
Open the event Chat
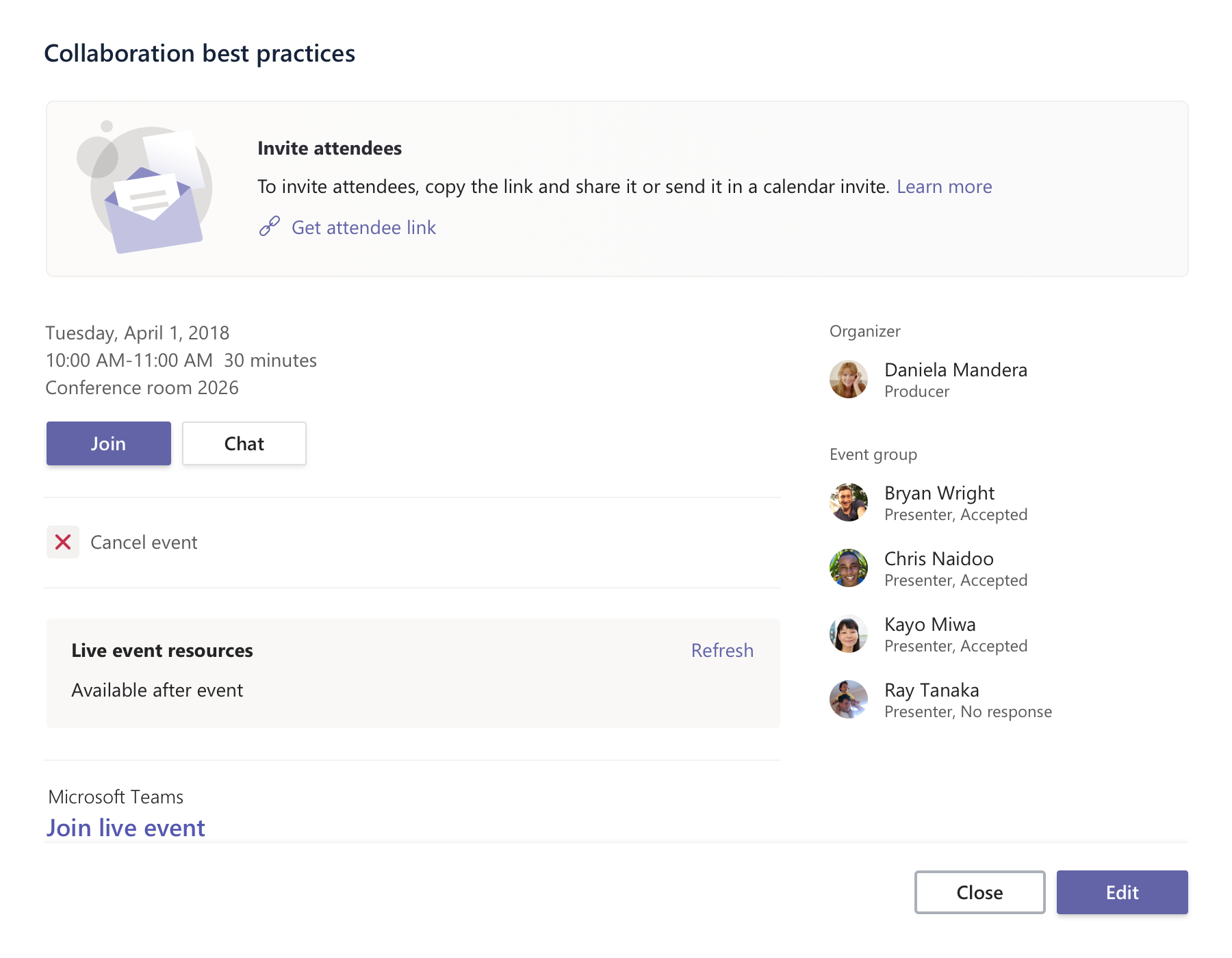point(244,443)
